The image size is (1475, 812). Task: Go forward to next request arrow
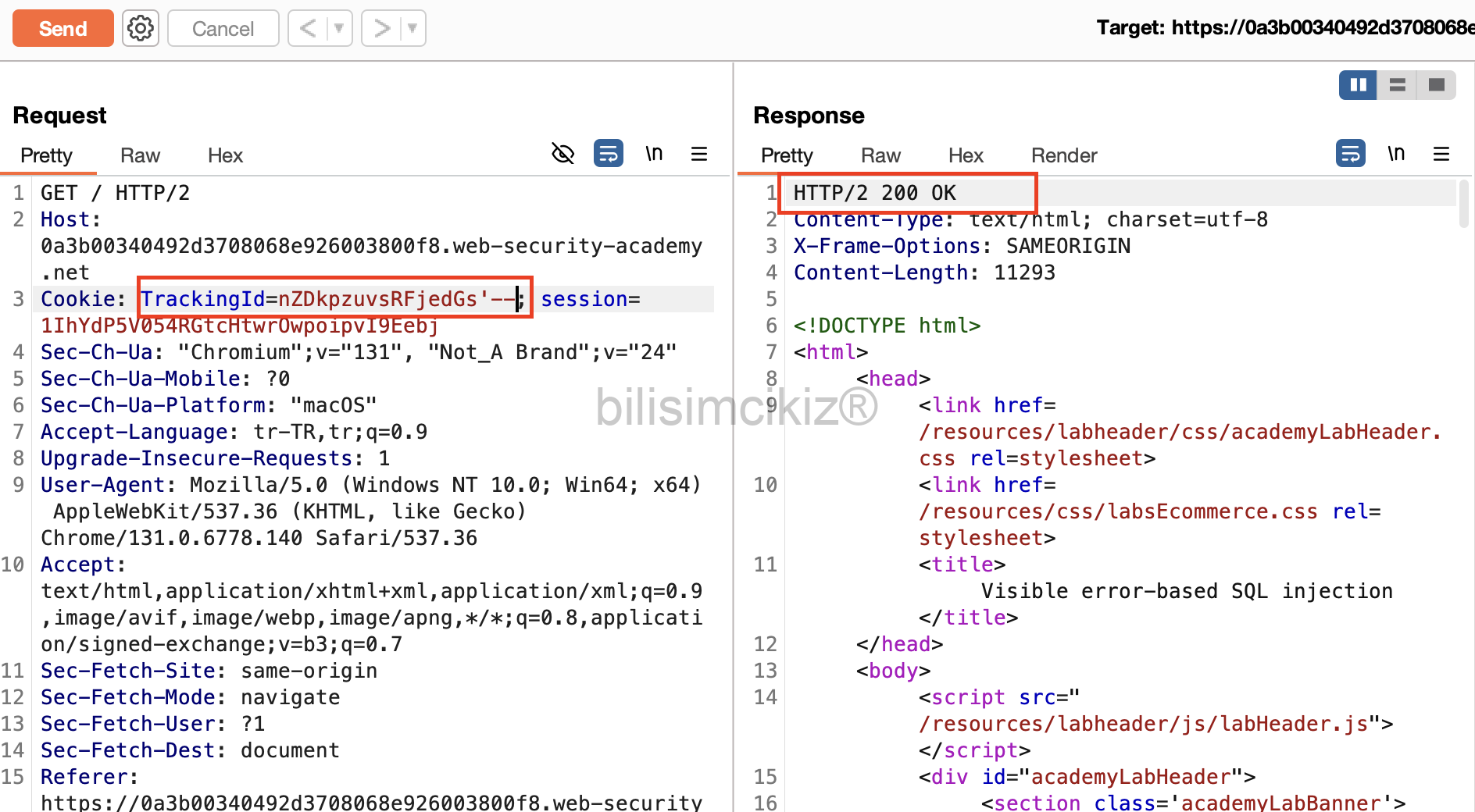382,29
